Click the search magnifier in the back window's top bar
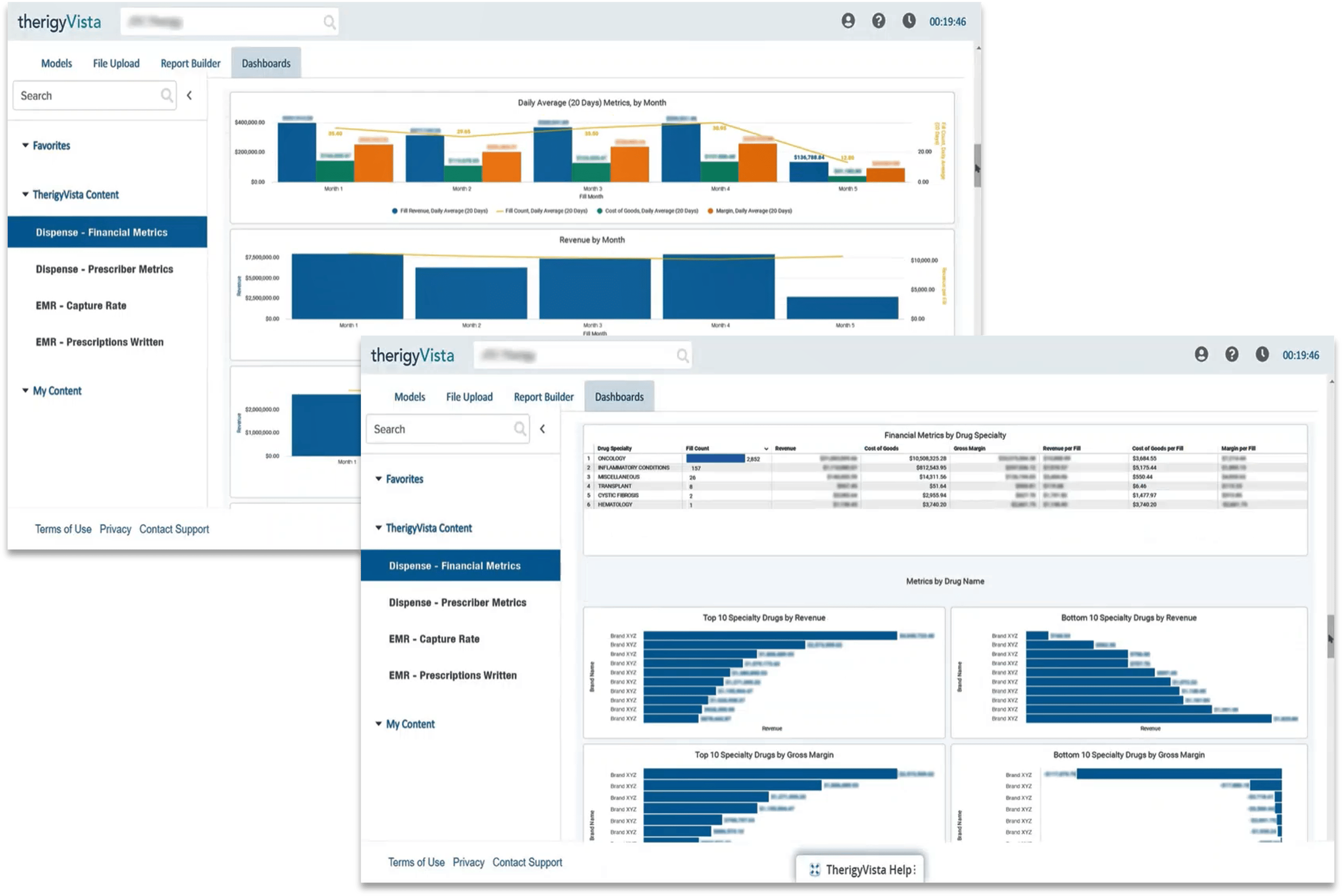1342x896 pixels. pyautogui.click(x=329, y=22)
